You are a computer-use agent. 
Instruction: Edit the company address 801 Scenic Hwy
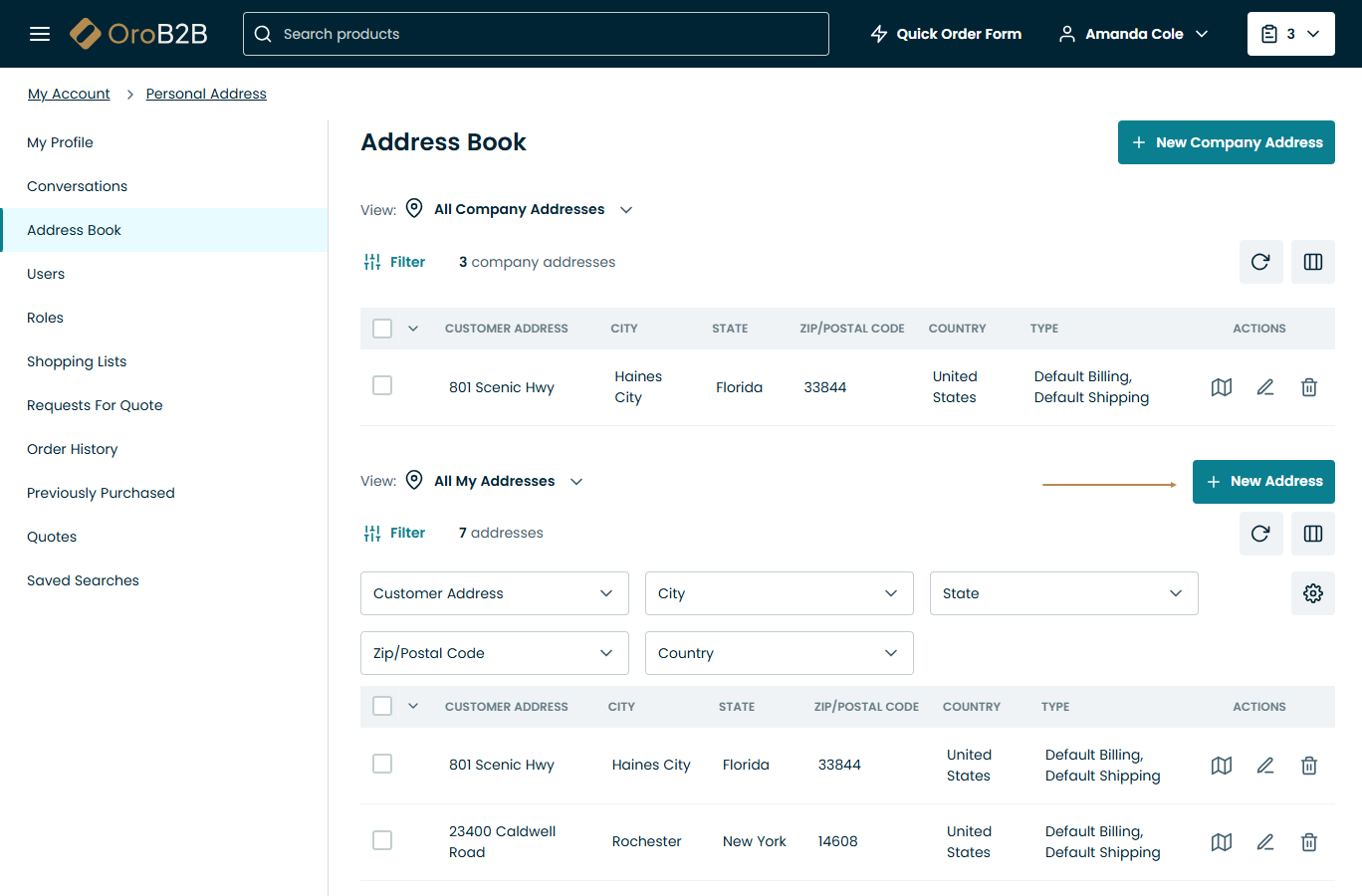pyautogui.click(x=1265, y=387)
